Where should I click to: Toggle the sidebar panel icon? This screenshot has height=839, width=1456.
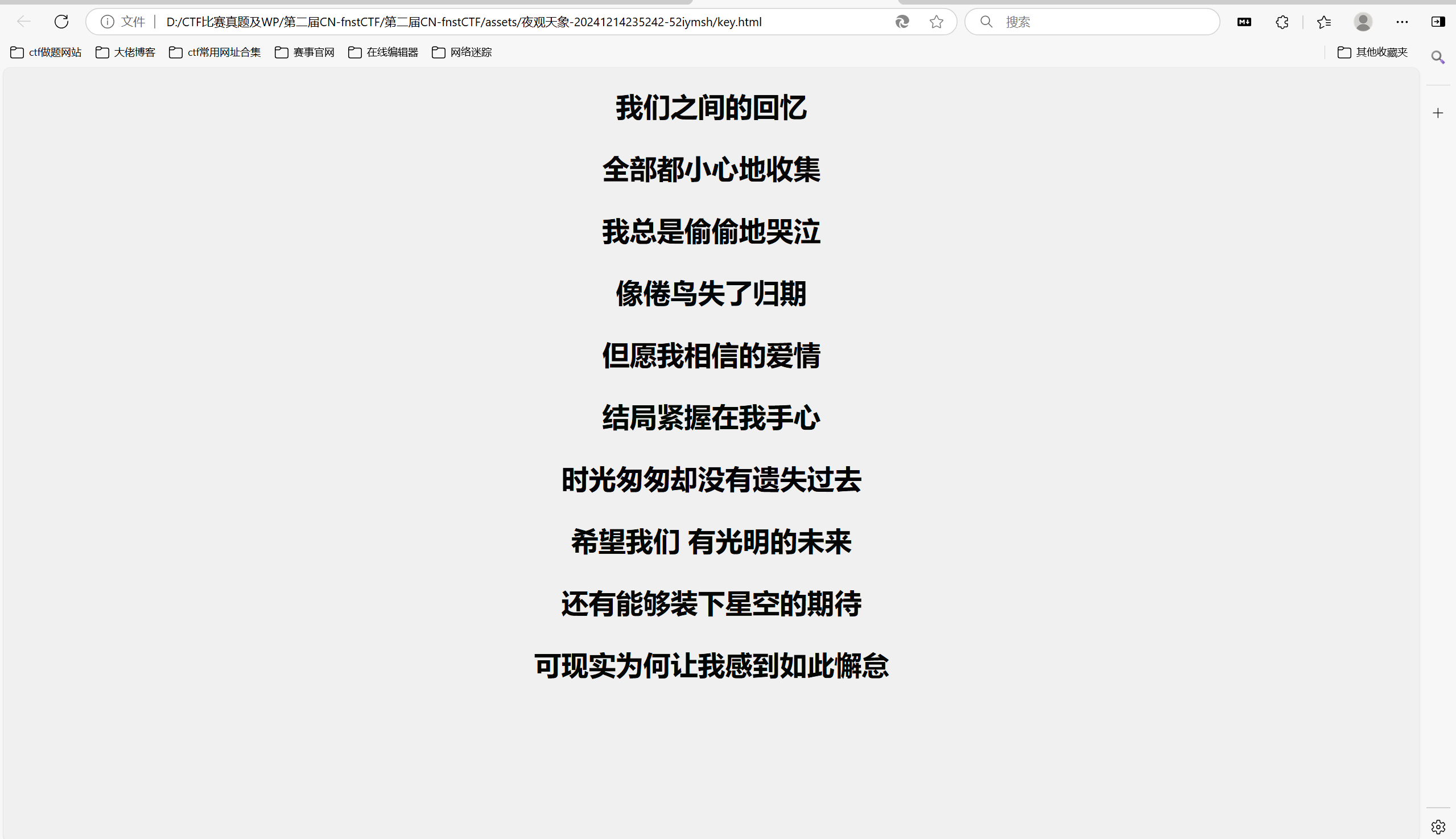point(1438,22)
